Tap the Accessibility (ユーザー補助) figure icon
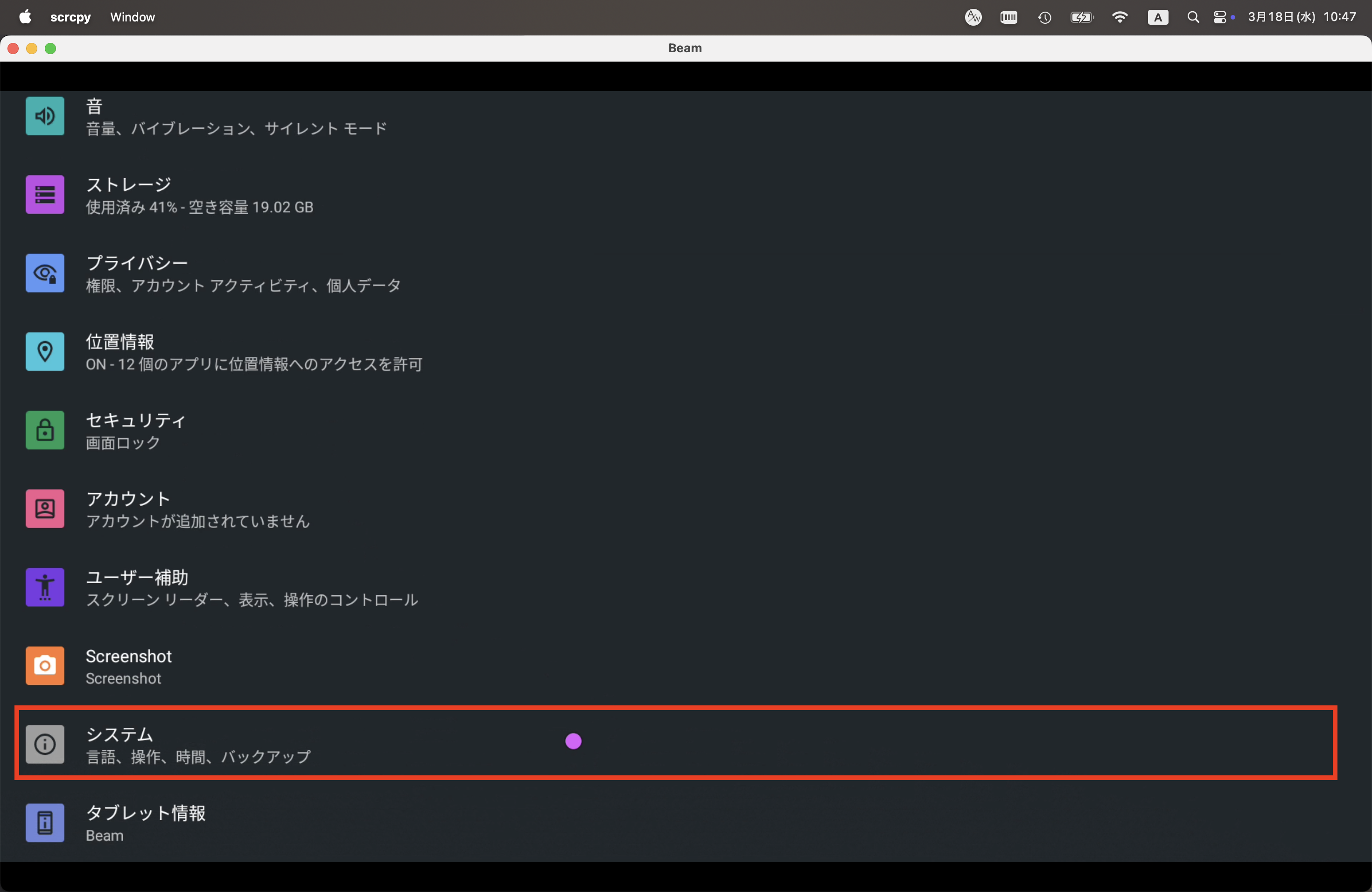 point(45,587)
